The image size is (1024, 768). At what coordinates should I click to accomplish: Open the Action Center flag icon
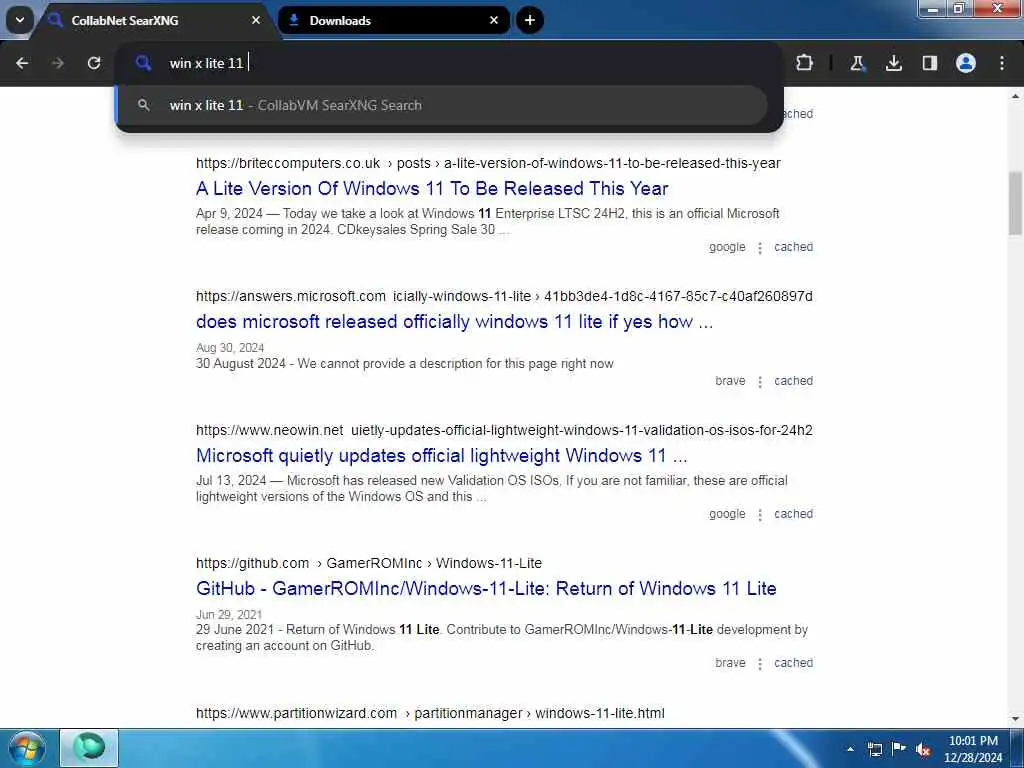coord(899,748)
